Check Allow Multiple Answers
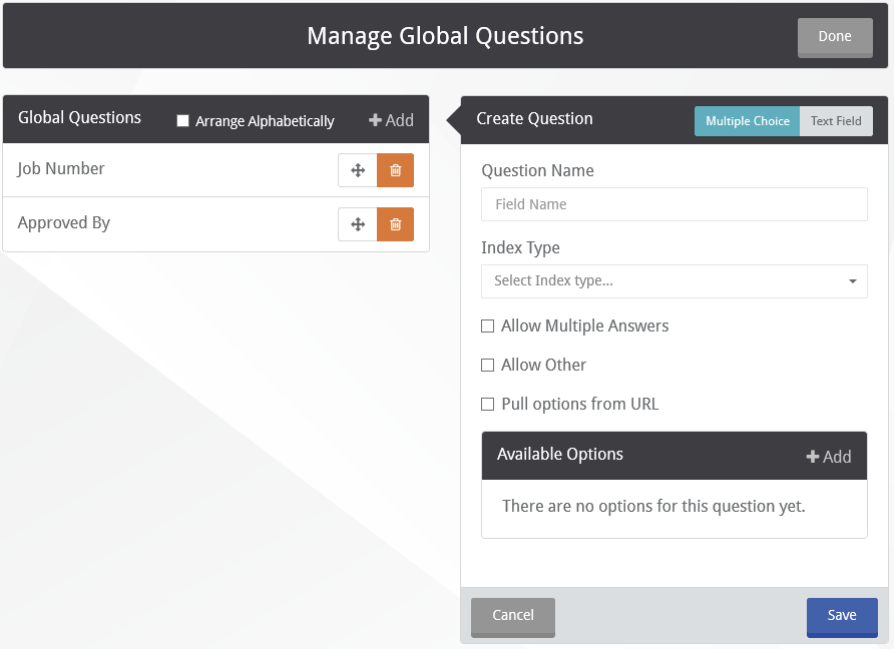 coord(487,326)
